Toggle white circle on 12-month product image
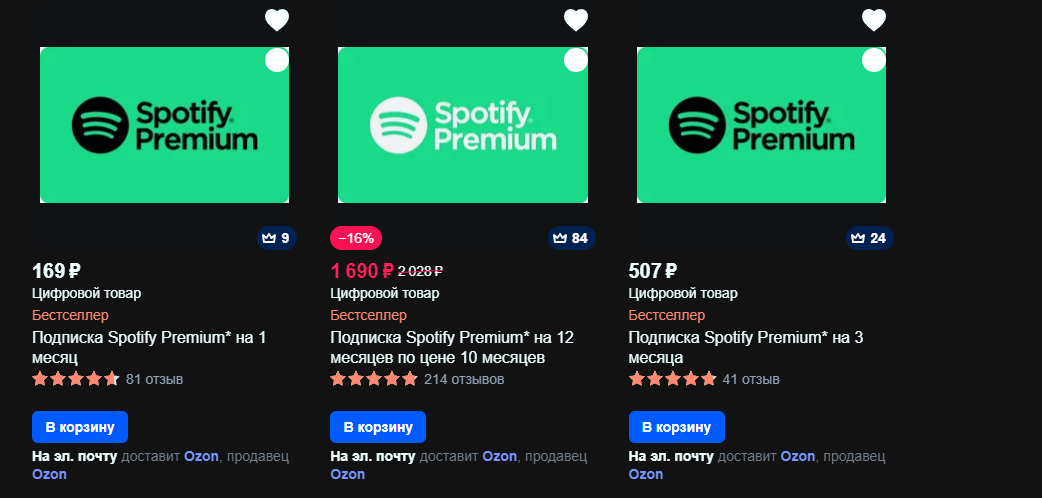The height and width of the screenshot is (498, 1042). point(576,60)
